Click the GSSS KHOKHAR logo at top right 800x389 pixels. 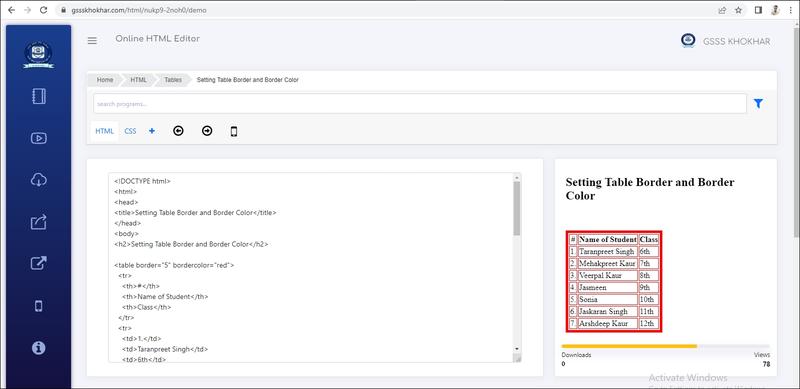pos(688,41)
